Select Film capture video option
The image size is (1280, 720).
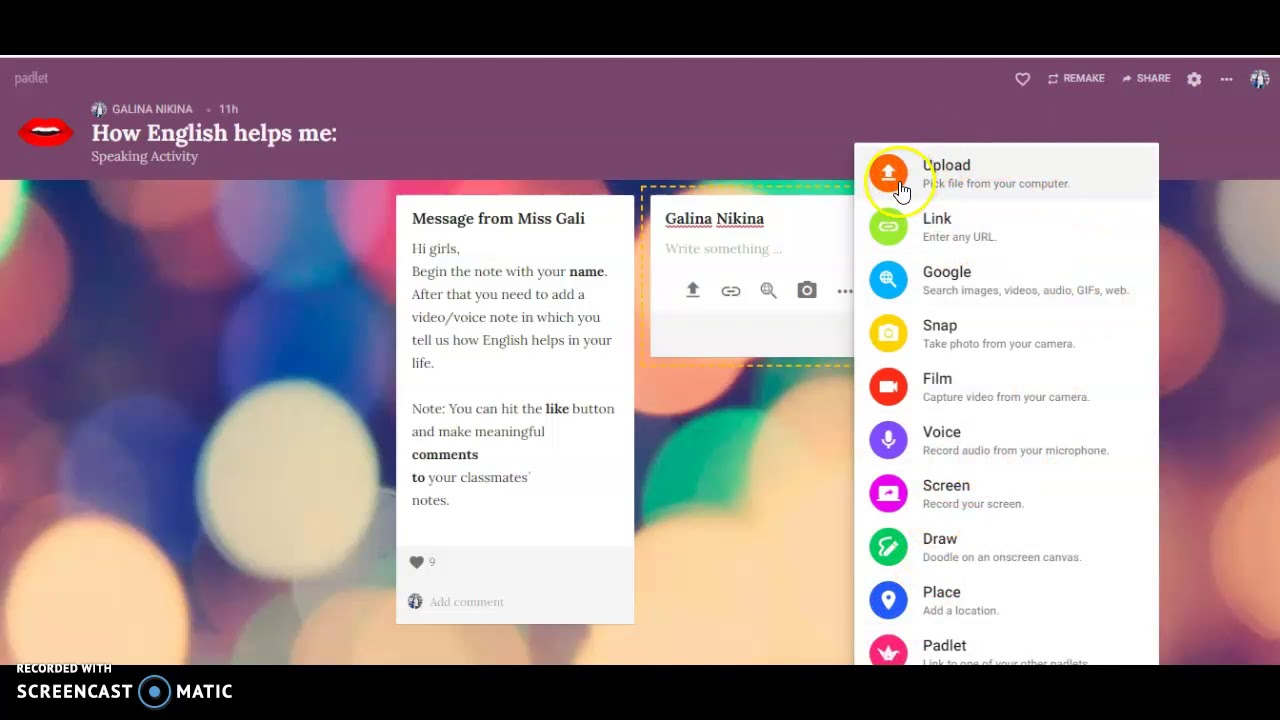pyautogui.click(x=1006, y=387)
